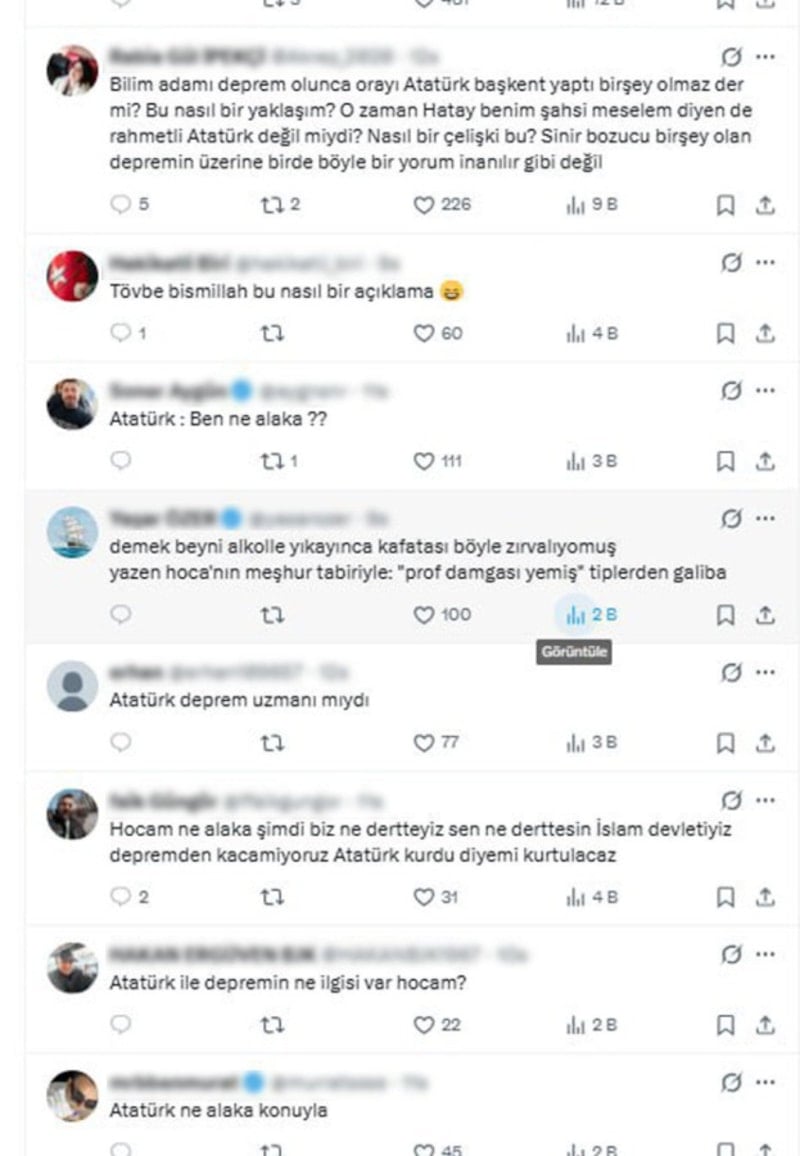Bookmark the 'Atatürk deprem uzmanı mıydı' reply
800x1156 pixels.
[726, 742]
